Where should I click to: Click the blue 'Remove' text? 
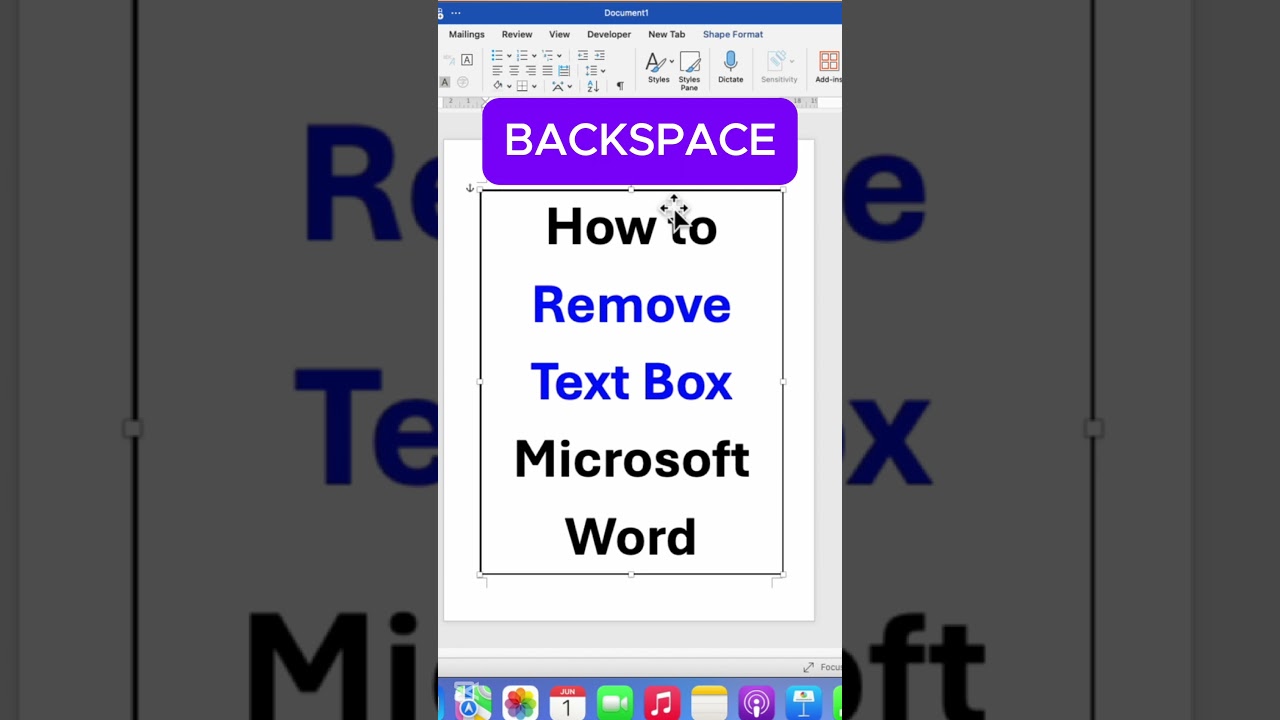(x=631, y=305)
